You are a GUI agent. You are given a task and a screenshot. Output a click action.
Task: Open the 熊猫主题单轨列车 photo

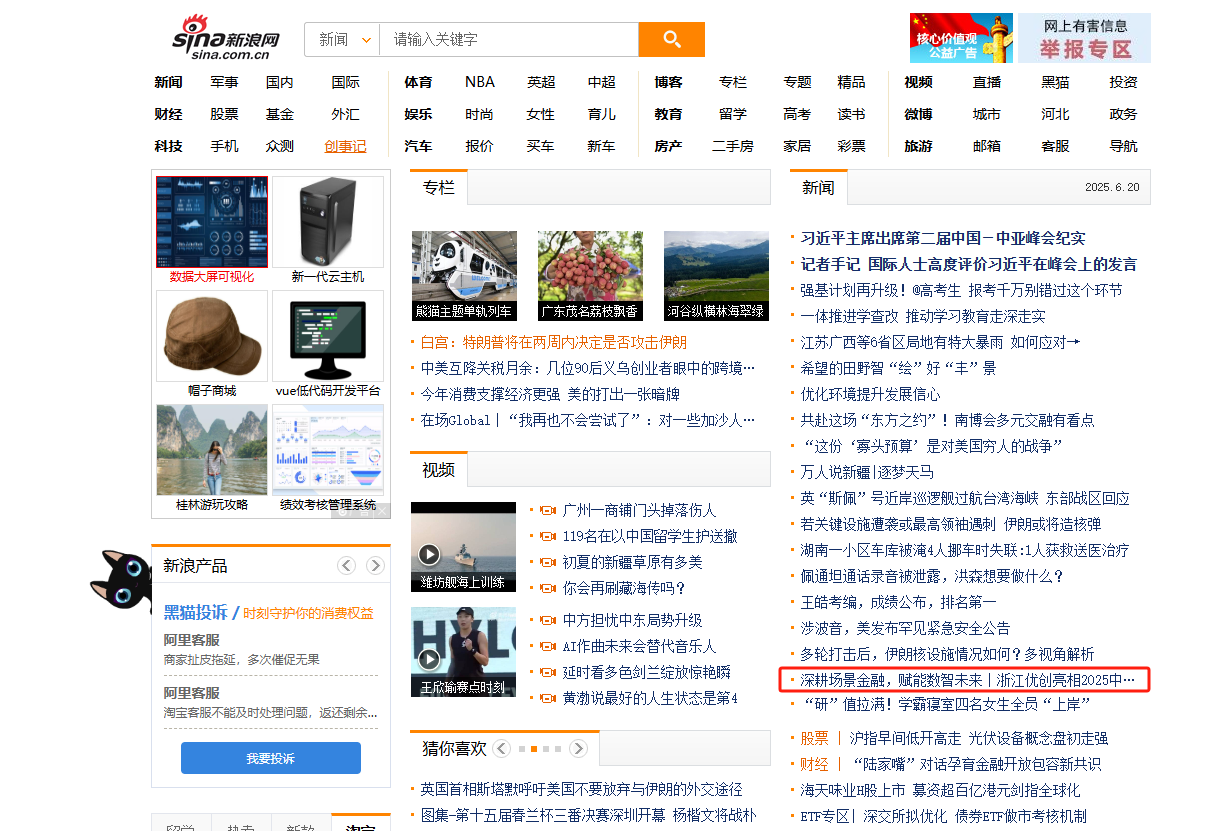point(464,276)
